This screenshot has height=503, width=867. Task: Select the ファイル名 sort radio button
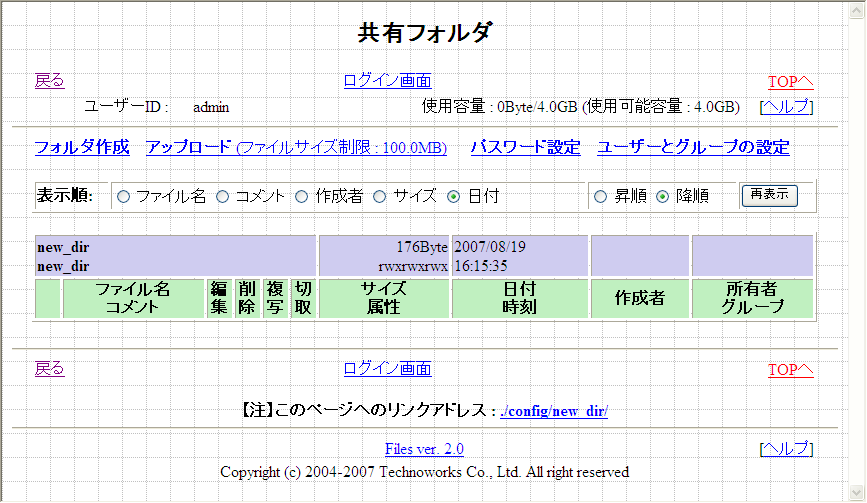pyautogui.click(x=124, y=197)
